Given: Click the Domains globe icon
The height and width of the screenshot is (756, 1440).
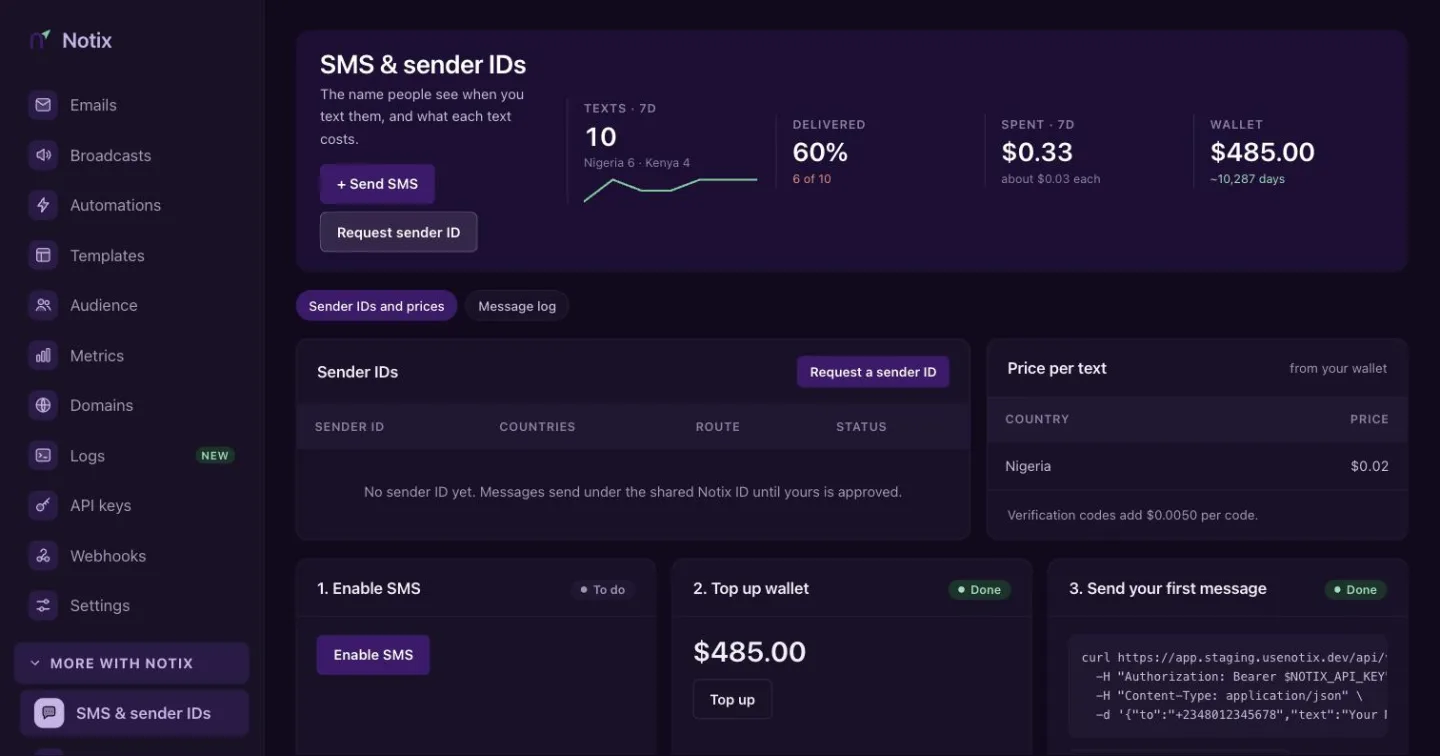Looking at the screenshot, I should (x=43, y=405).
